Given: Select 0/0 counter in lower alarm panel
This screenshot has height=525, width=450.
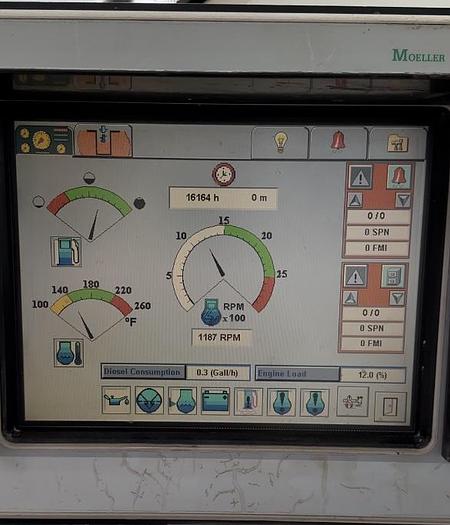Looking at the screenshot, I should pyautogui.click(x=372, y=313).
